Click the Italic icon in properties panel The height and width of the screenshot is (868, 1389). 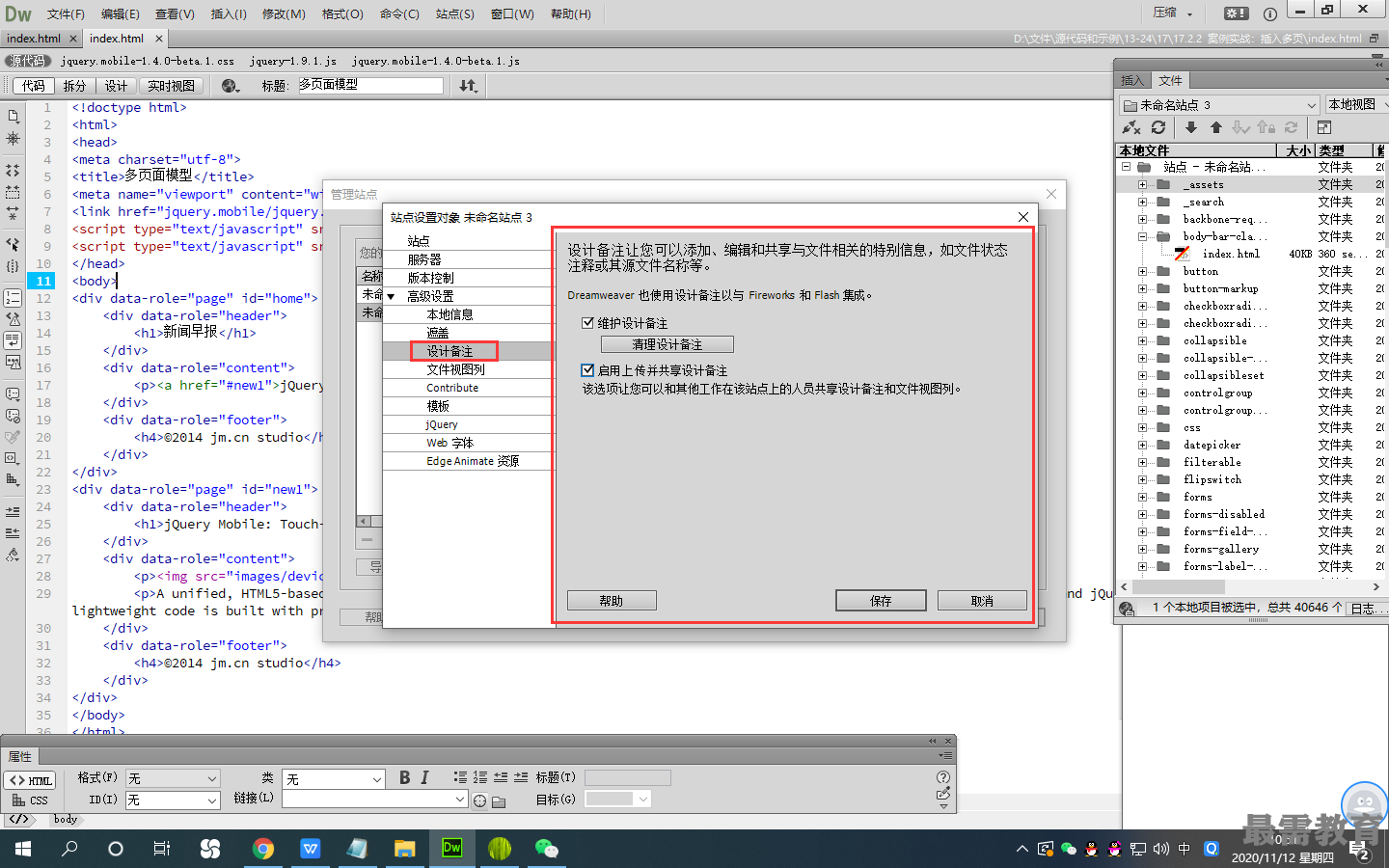(424, 777)
